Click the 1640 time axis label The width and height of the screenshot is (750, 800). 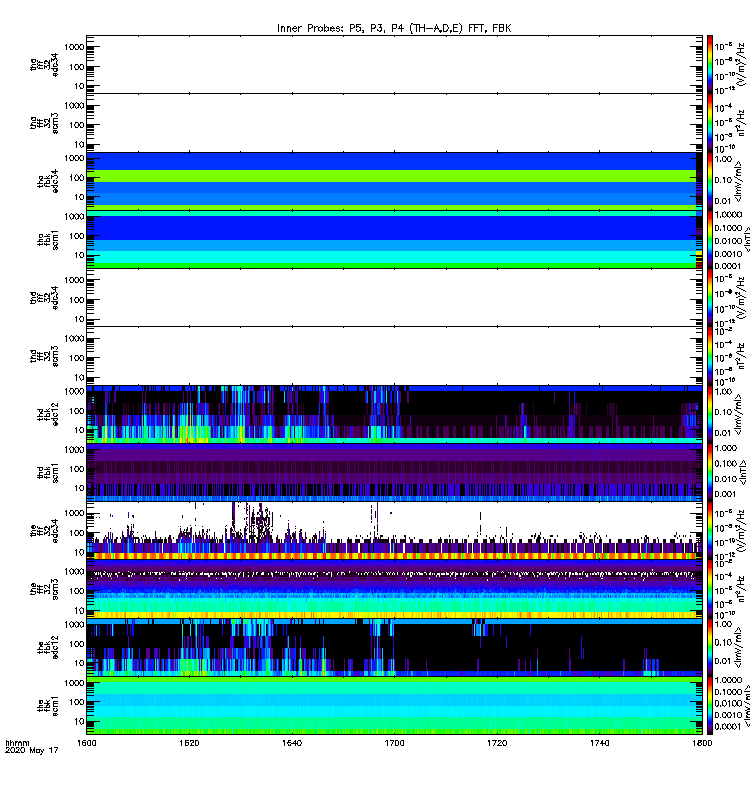(292, 743)
